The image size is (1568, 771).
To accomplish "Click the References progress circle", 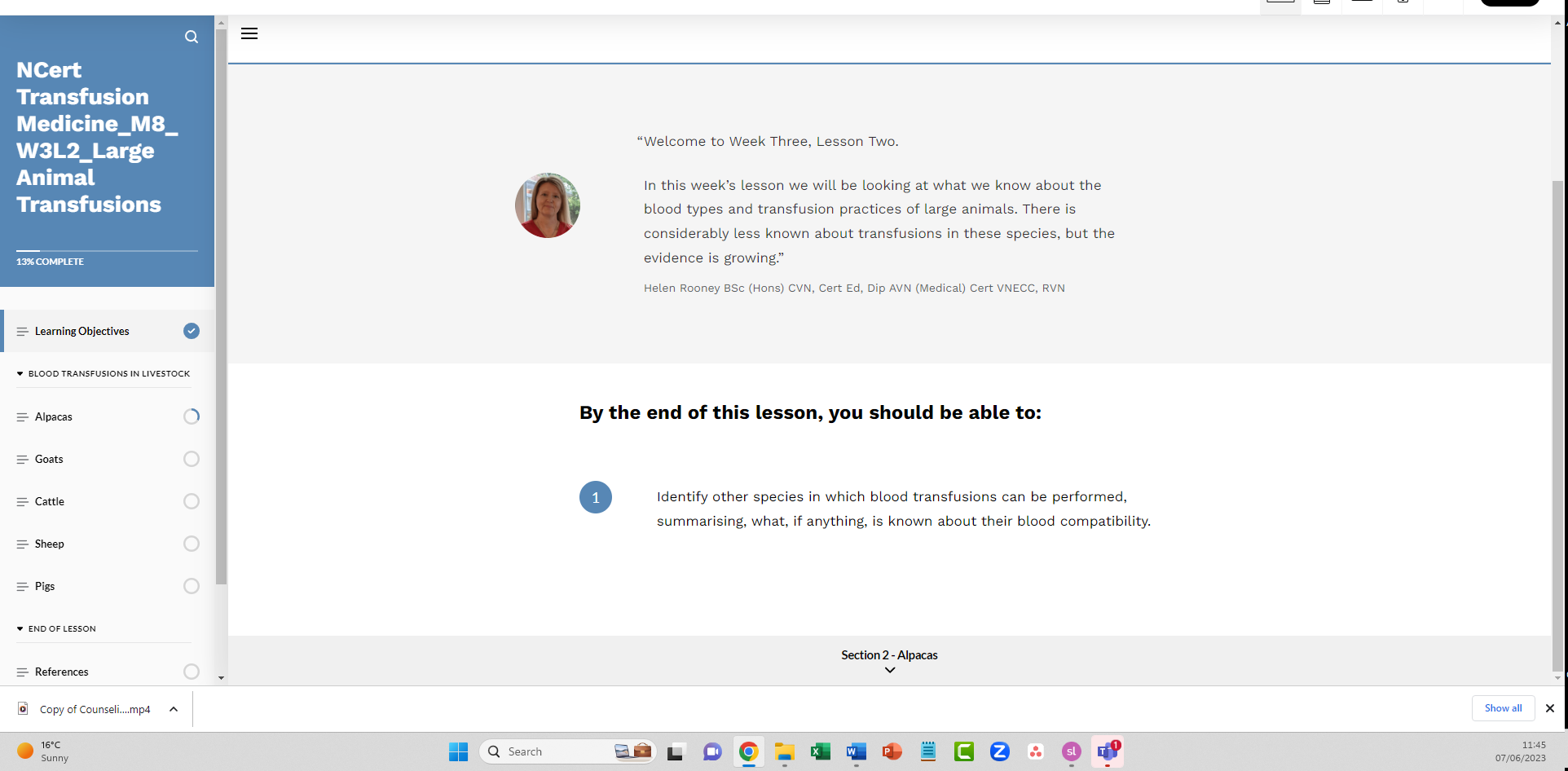I will [192, 672].
